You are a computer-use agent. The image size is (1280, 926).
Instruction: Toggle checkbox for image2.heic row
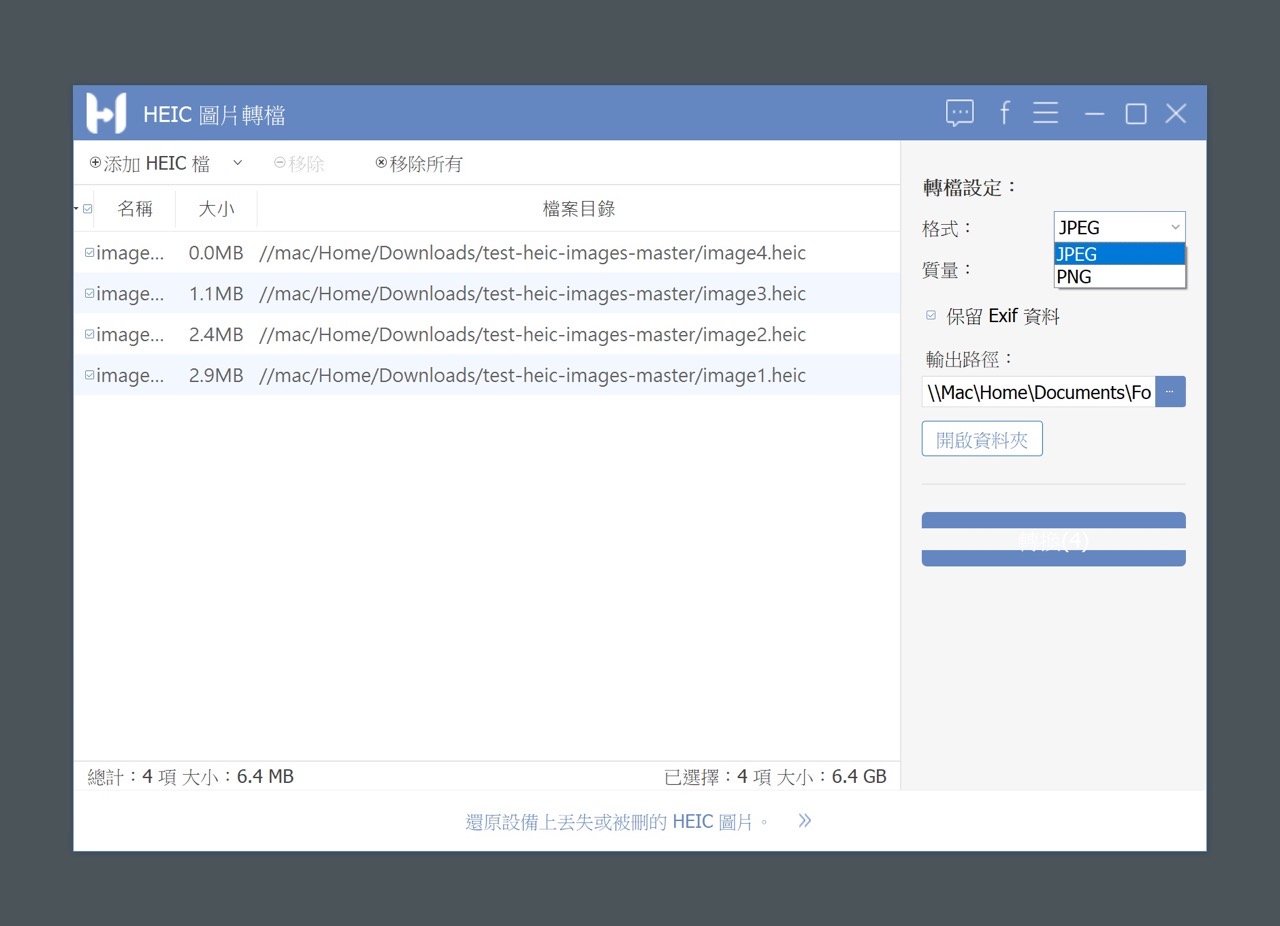click(90, 334)
